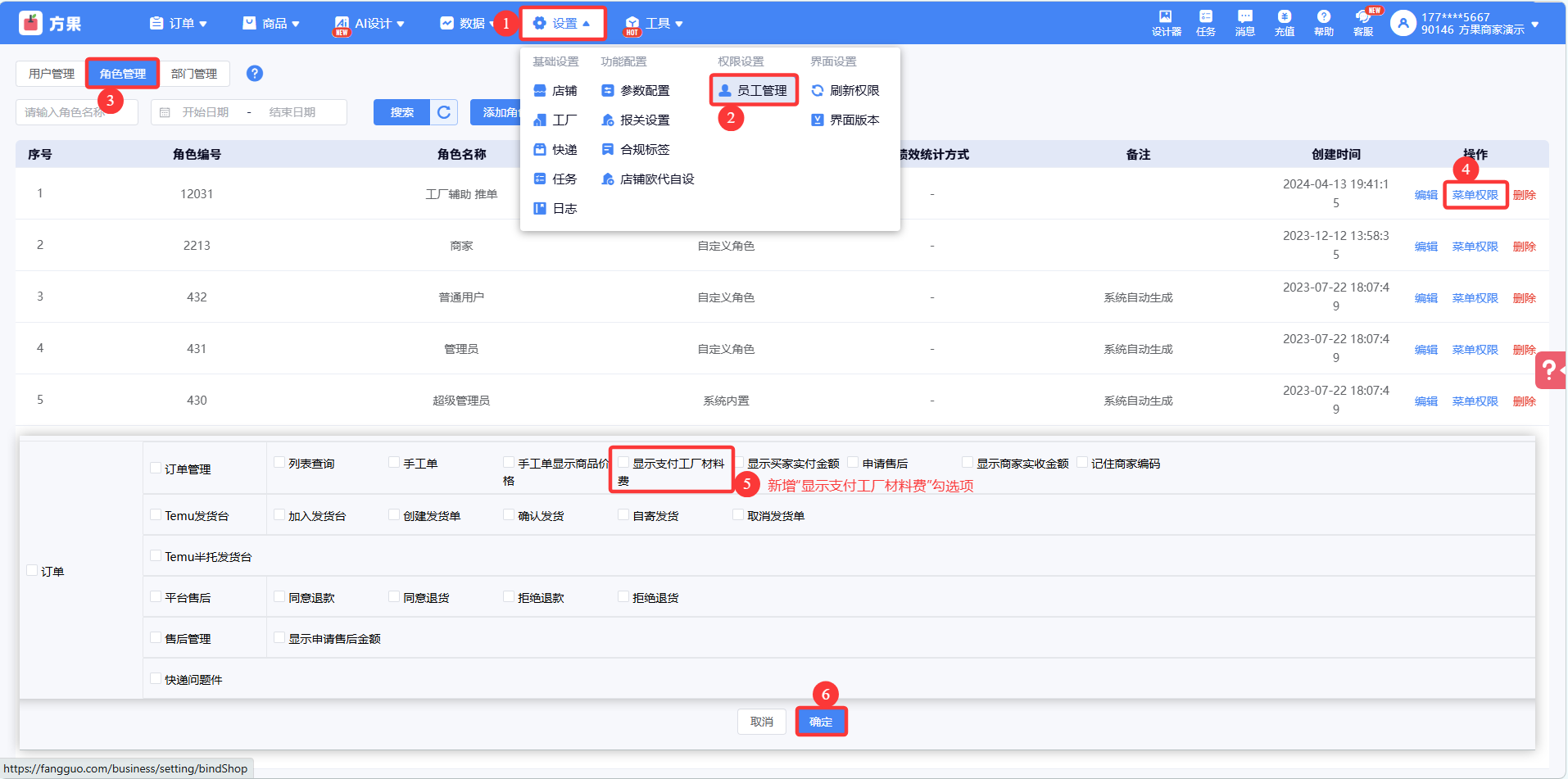Switch to the 用户管理 tab
The image size is (1568, 779).
(51, 74)
